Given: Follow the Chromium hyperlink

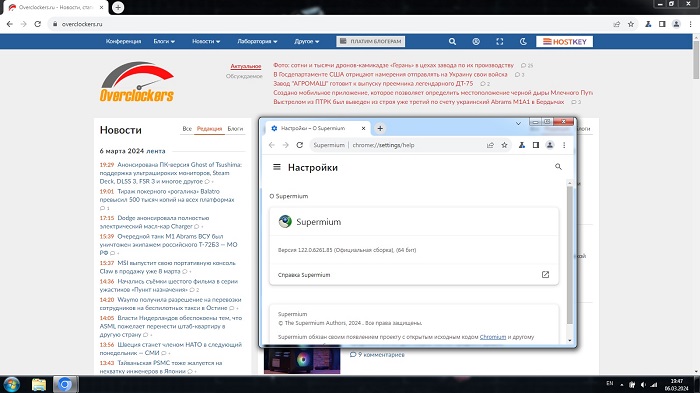Looking at the screenshot, I should 493,337.
